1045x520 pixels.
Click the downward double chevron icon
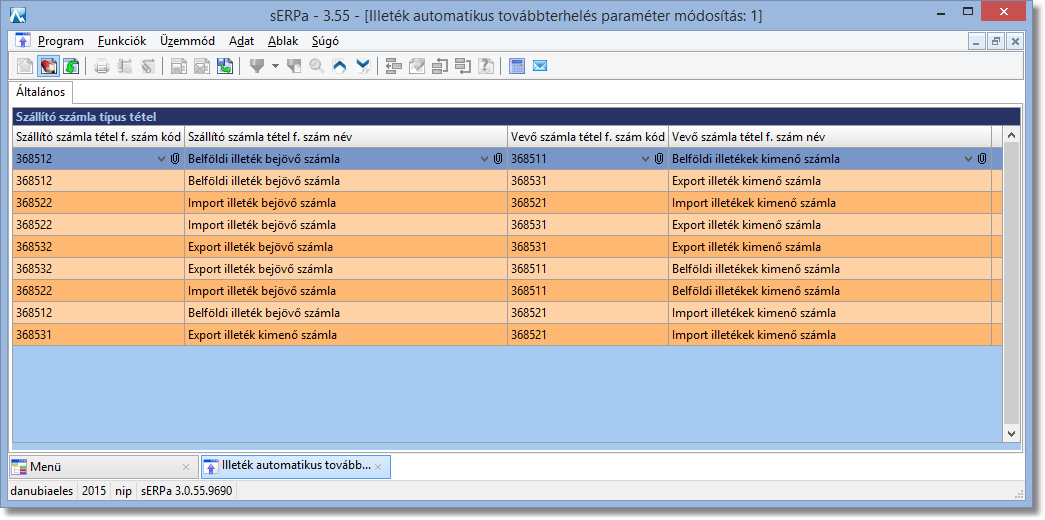363,67
